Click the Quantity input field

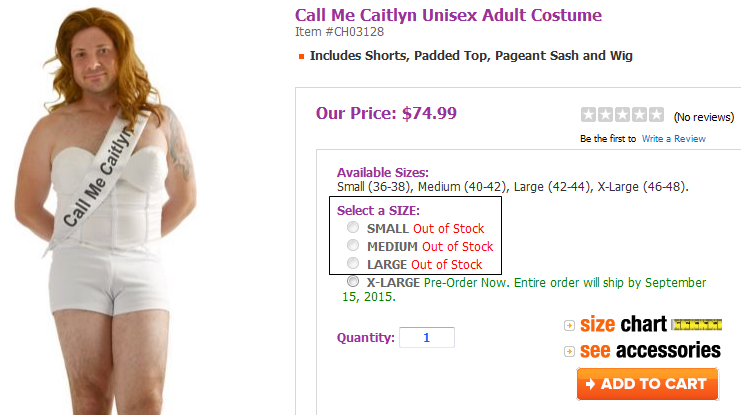(426, 338)
